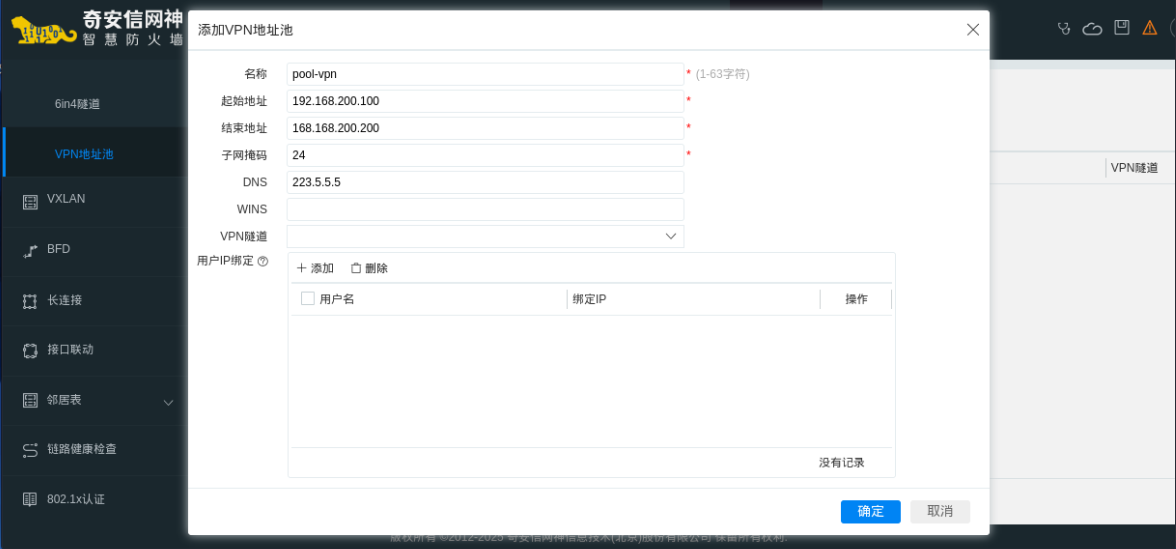Click the 添加 plus icon in binding toolbar
The width and height of the screenshot is (1176, 549).
(301, 268)
